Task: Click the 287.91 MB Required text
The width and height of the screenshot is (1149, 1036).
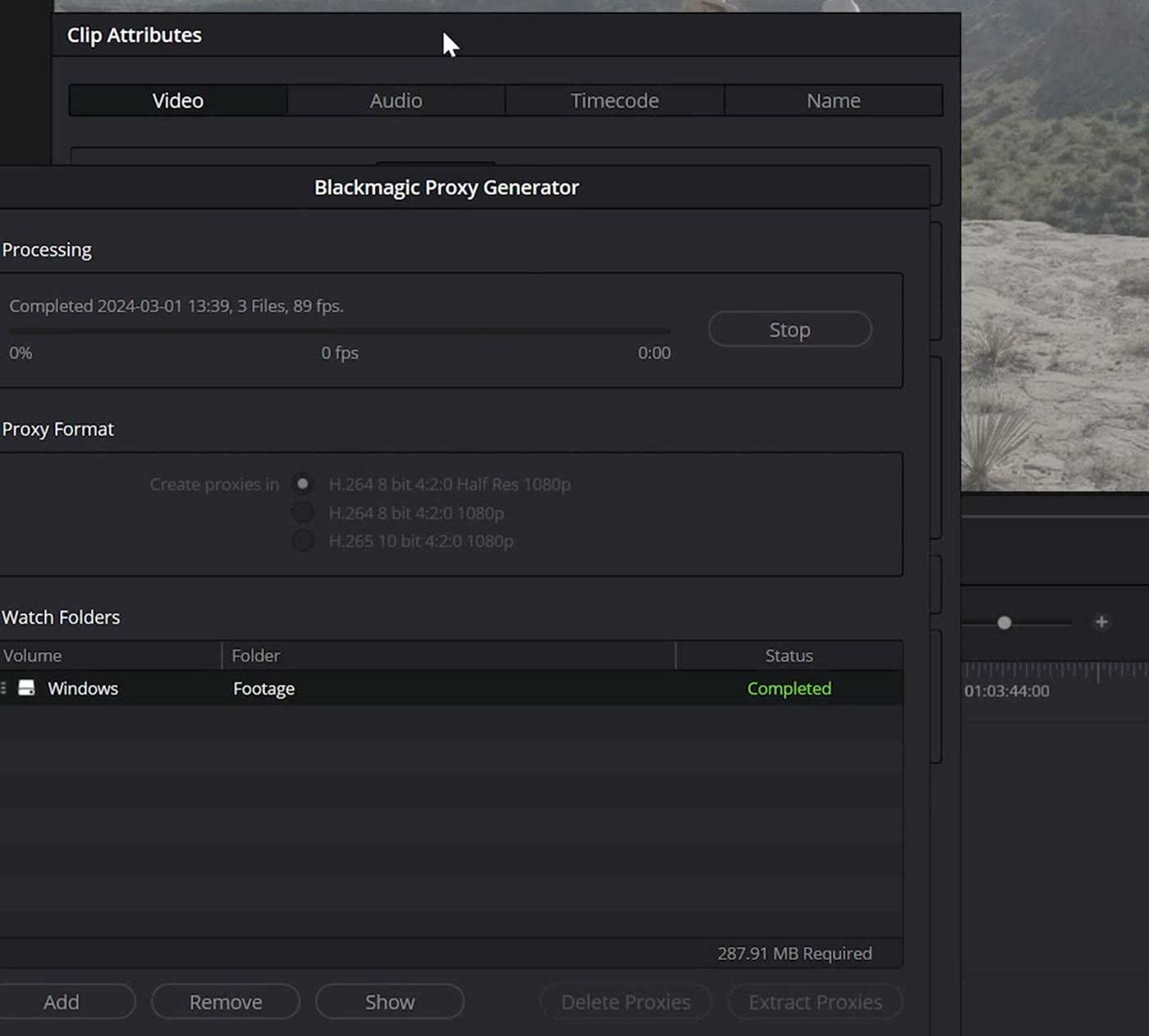Action: tap(794, 953)
